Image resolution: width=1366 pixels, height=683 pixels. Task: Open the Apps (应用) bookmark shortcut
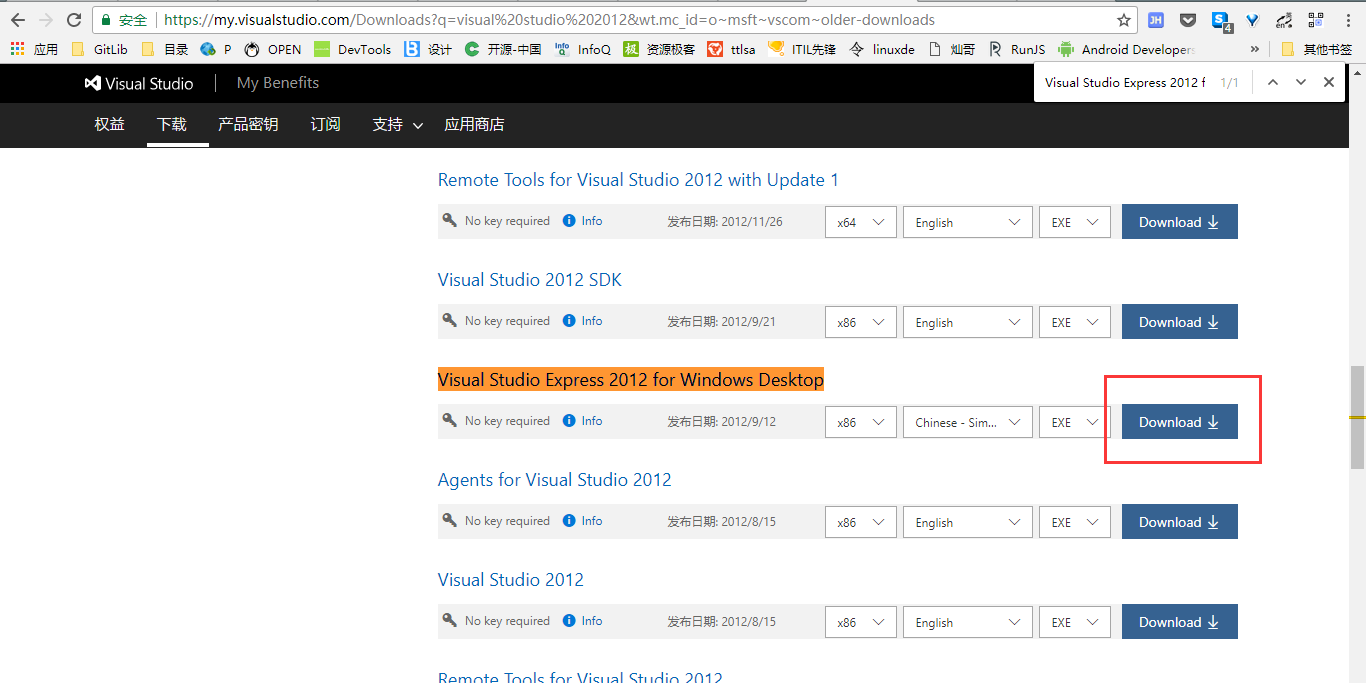(35, 49)
